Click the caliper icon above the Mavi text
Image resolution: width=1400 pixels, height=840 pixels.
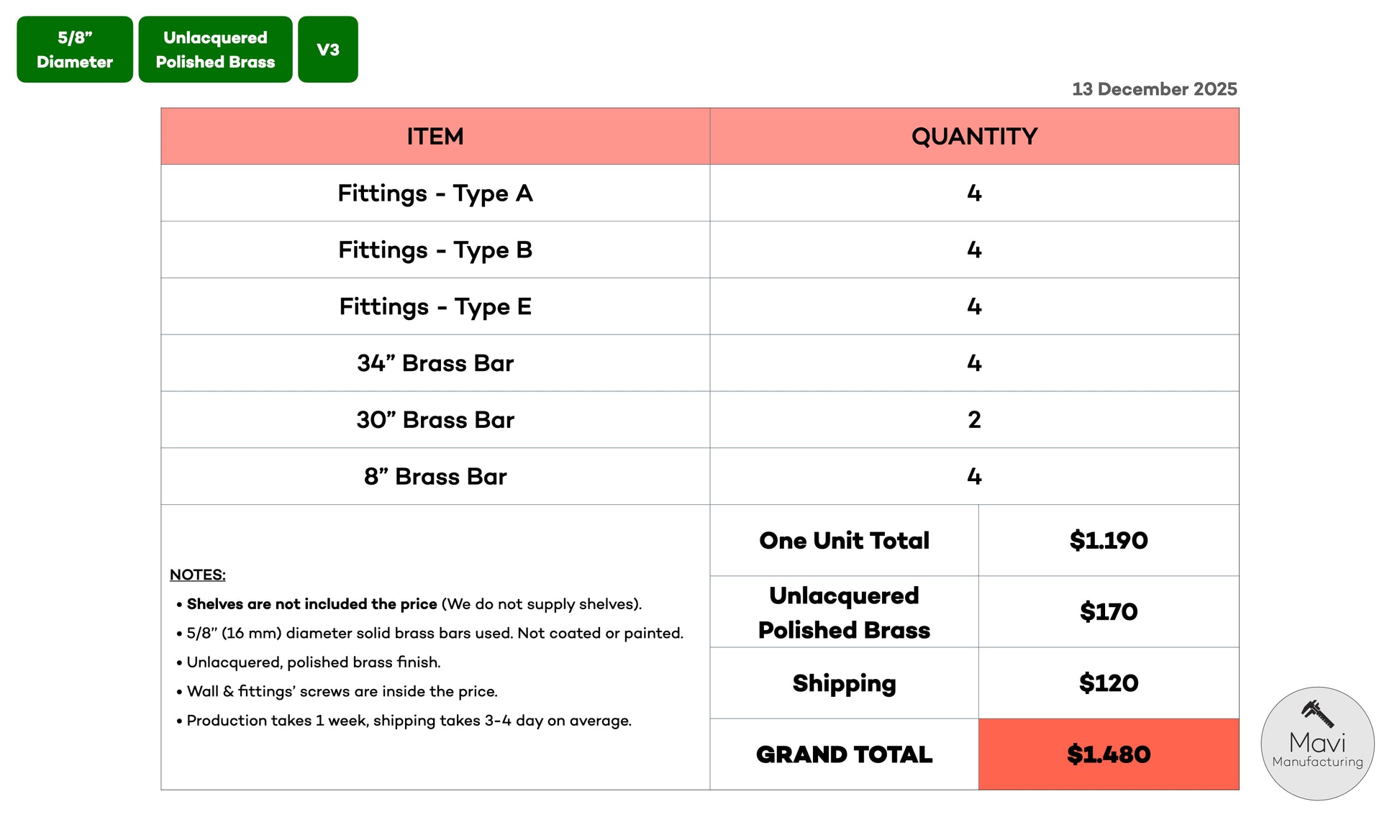[1317, 713]
